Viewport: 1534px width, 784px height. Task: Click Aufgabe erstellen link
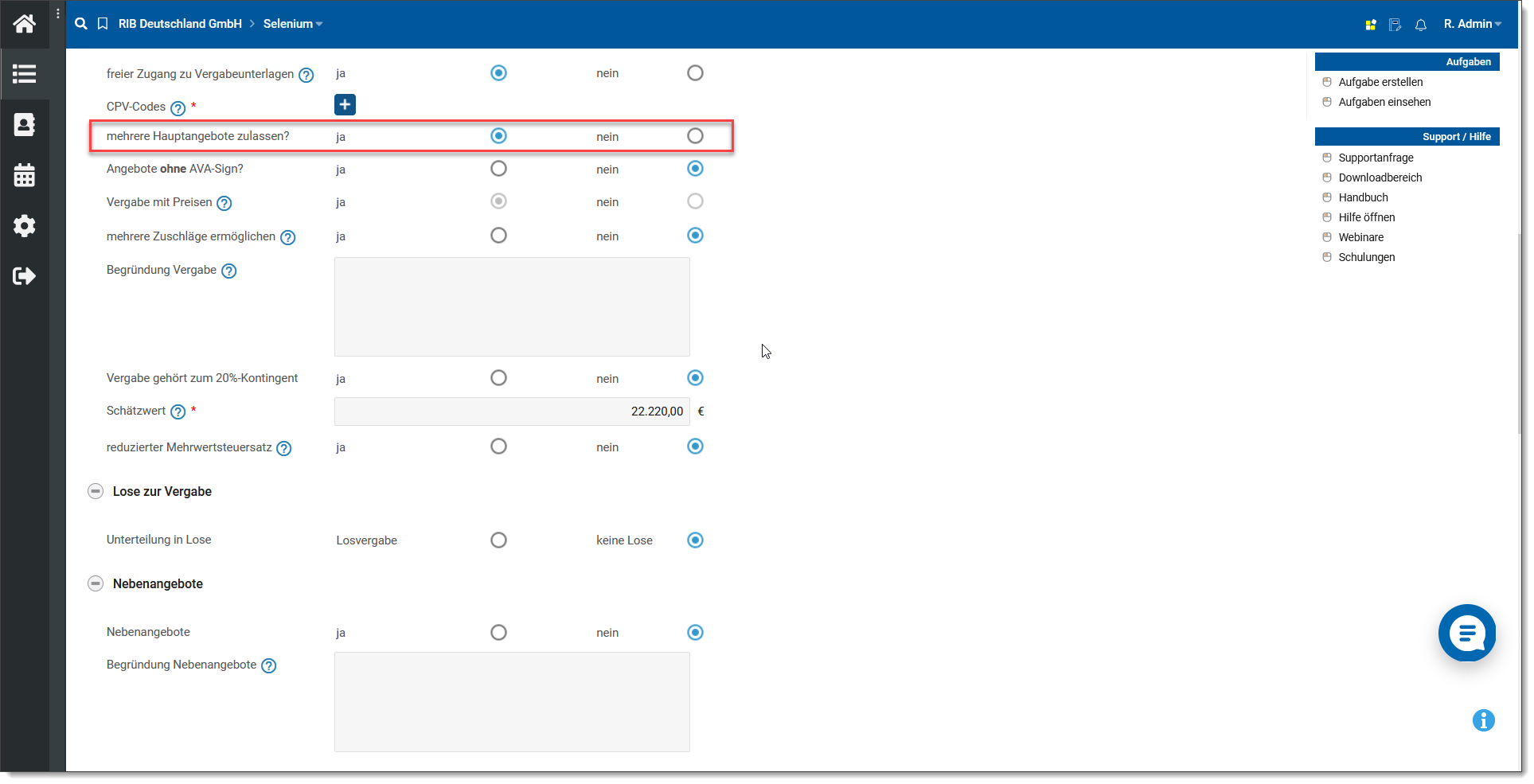click(1380, 82)
